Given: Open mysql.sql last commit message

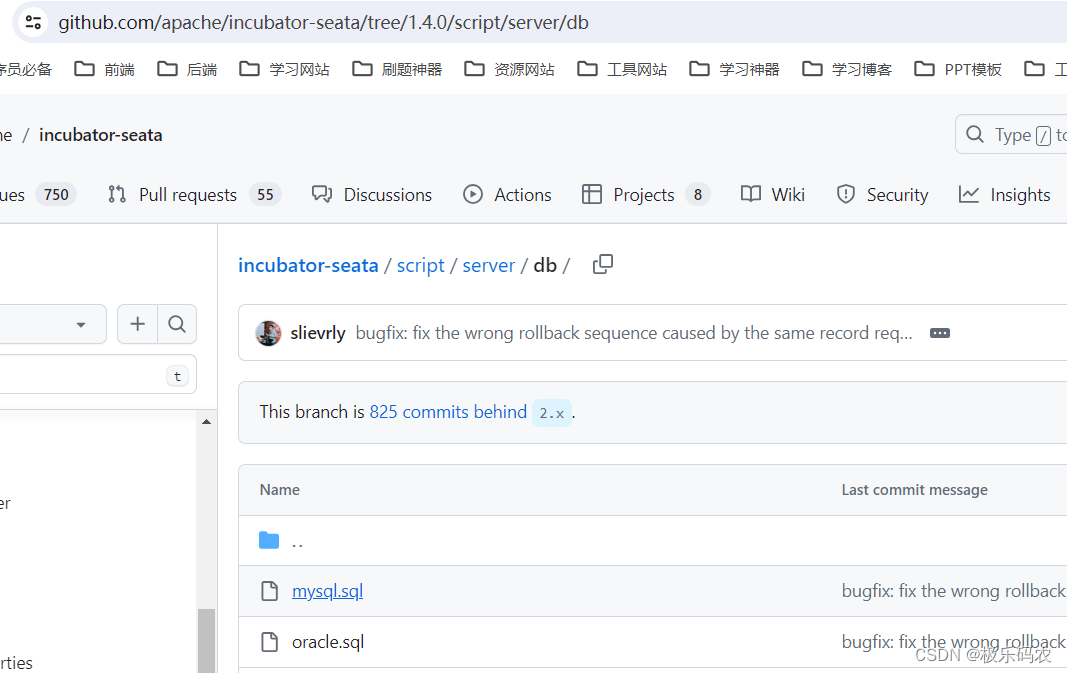Looking at the screenshot, I should click(954, 591).
